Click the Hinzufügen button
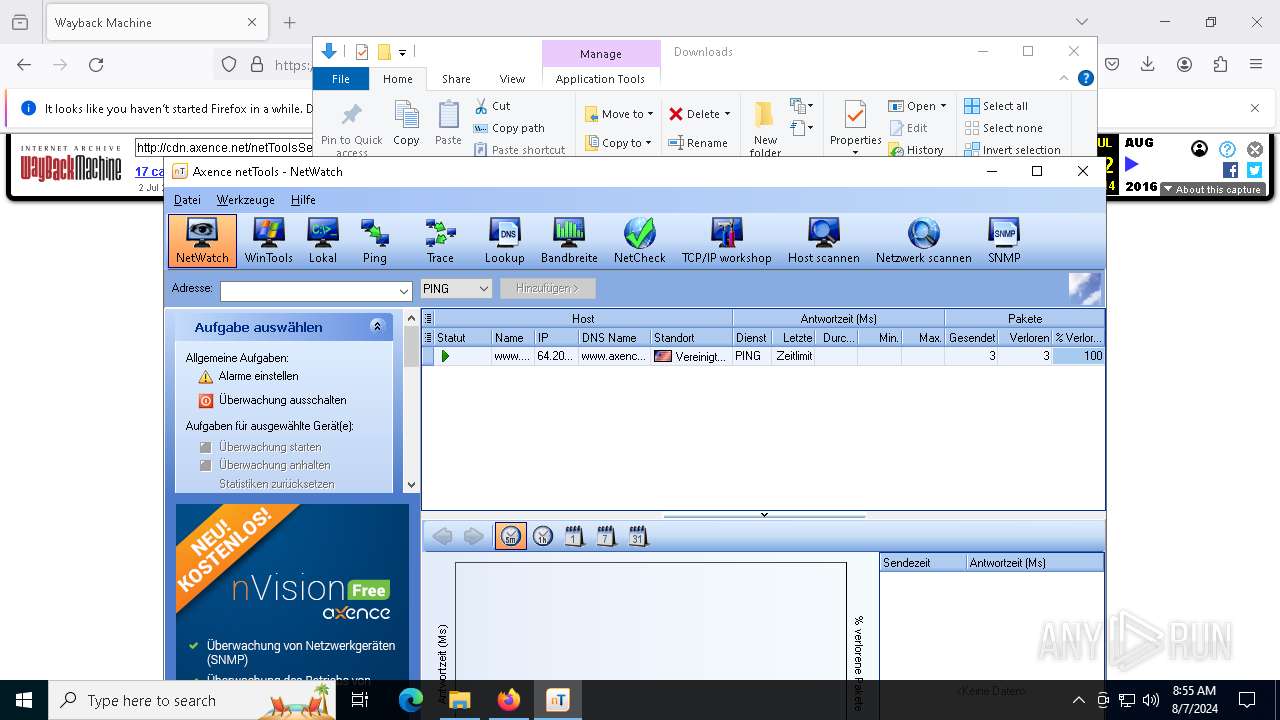This screenshot has width=1280, height=720. tap(547, 289)
